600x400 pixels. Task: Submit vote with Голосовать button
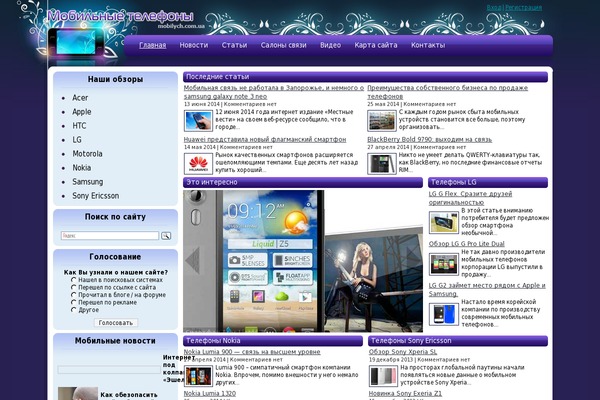[x=116, y=323]
